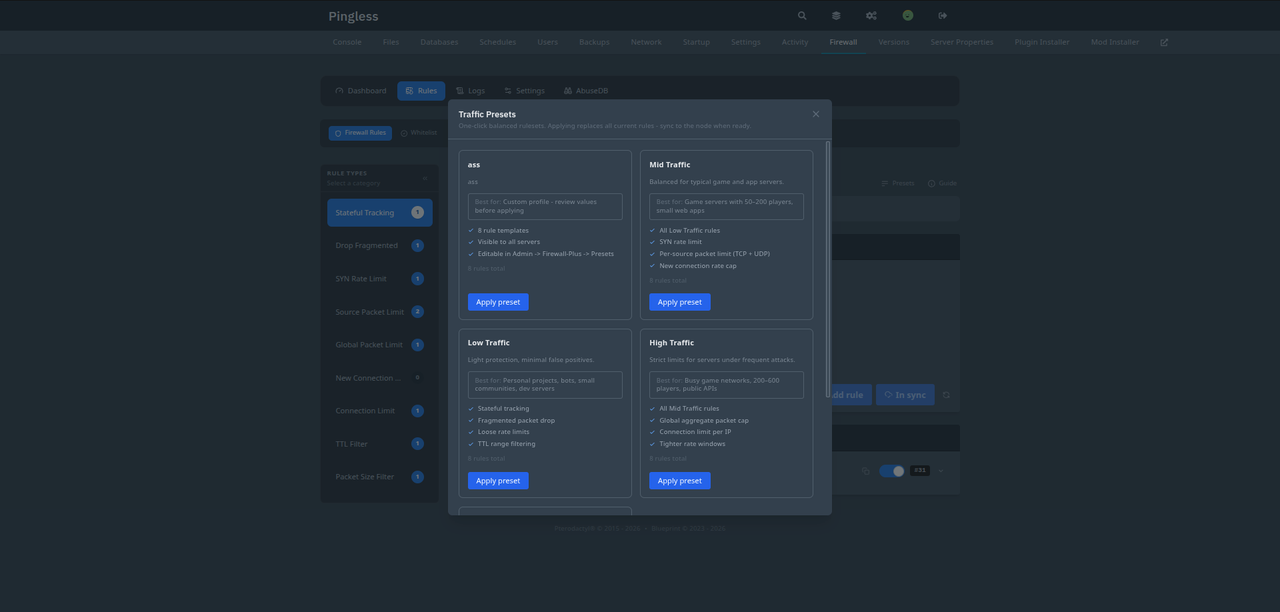Click the copy icon beside the rule toggle

(866, 471)
